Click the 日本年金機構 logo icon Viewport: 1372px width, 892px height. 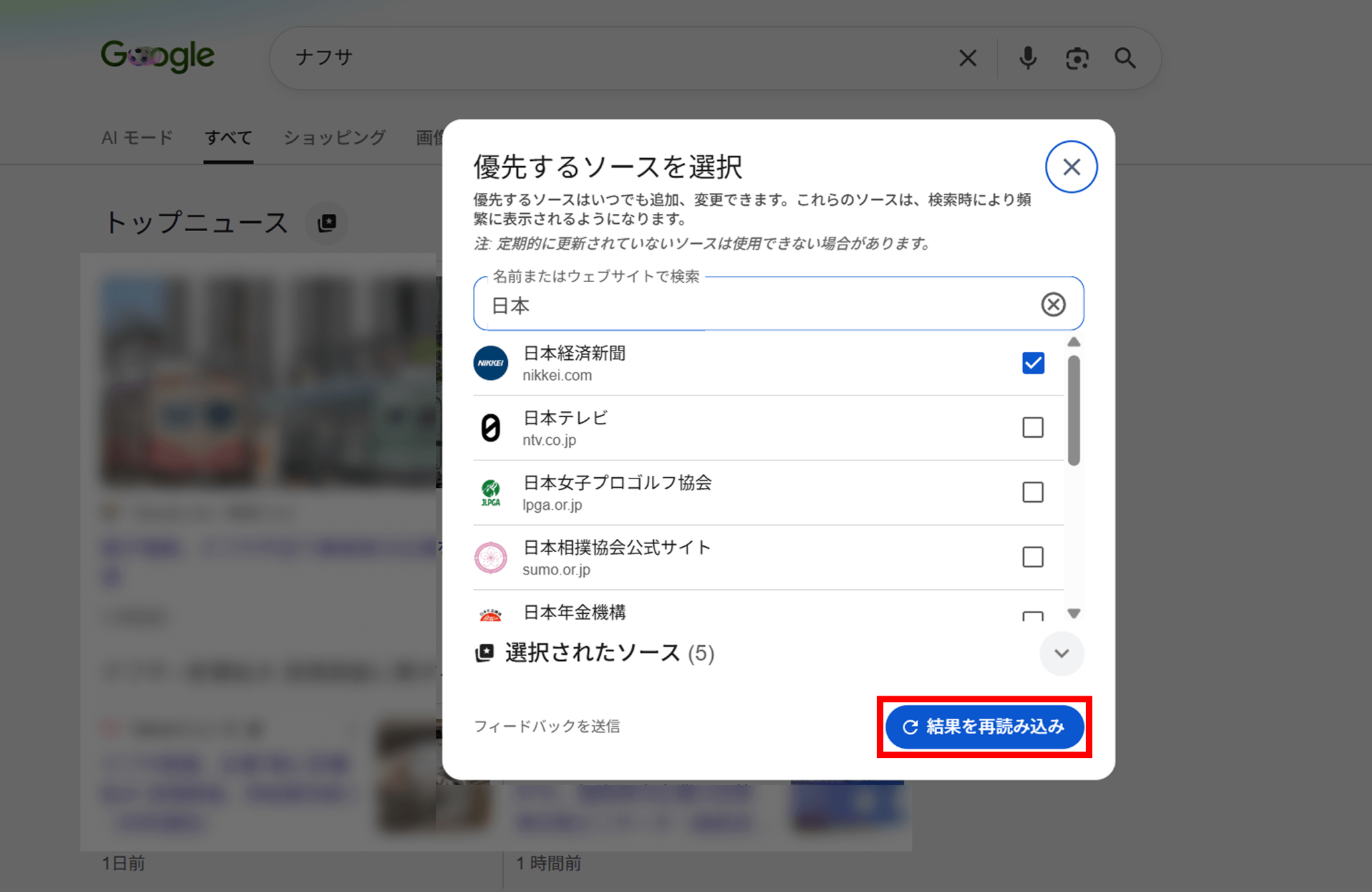[490, 615]
